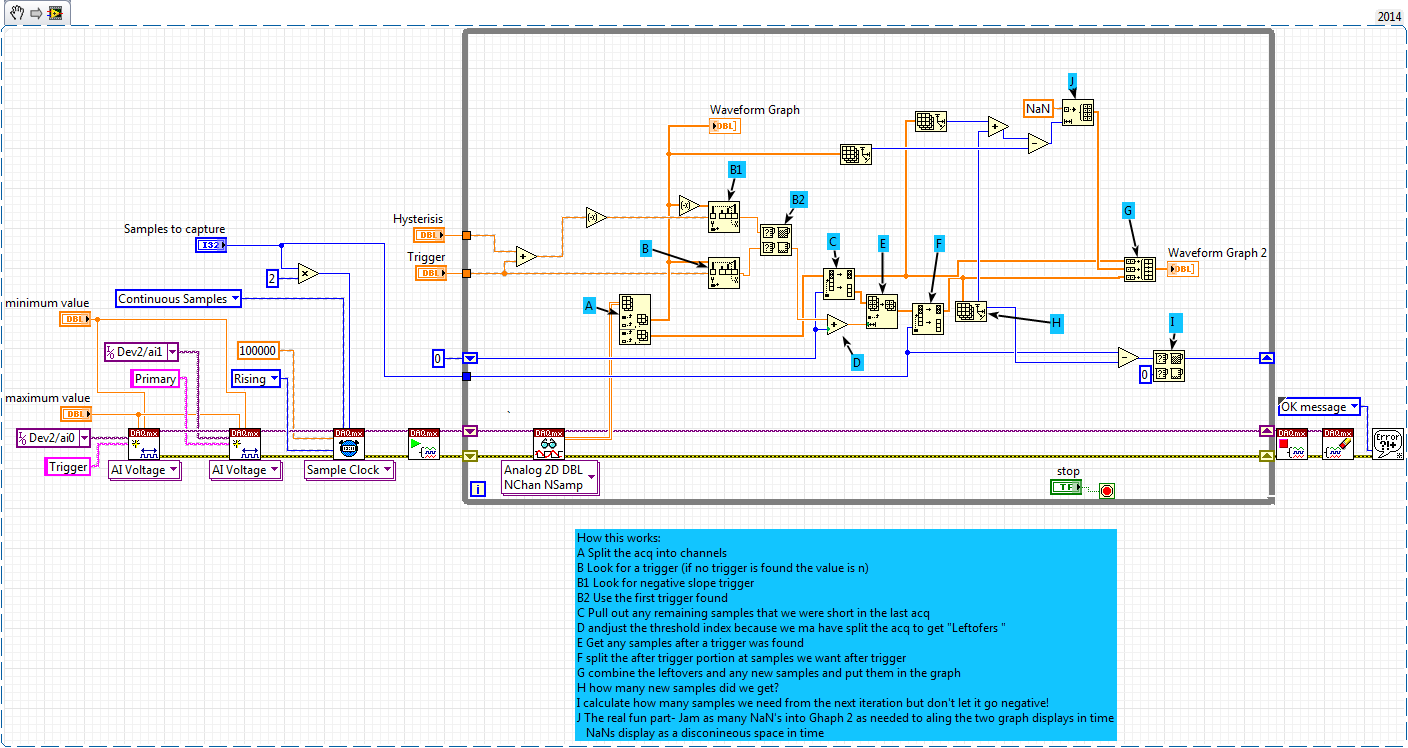
Task: Click the DAQmx Stop Task icon
Action: tap(1292, 444)
